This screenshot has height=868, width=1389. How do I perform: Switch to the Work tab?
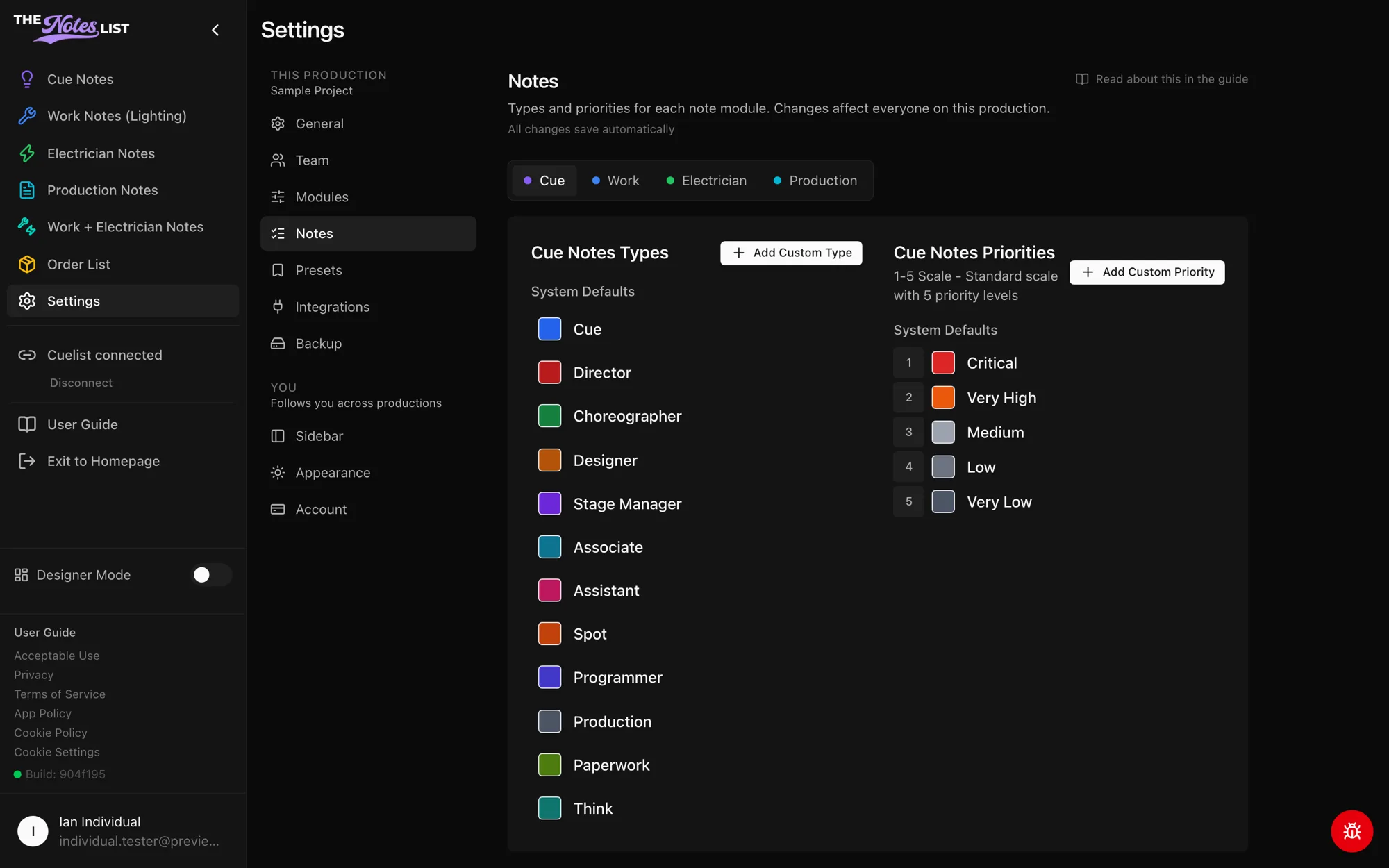pyautogui.click(x=615, y=181)
